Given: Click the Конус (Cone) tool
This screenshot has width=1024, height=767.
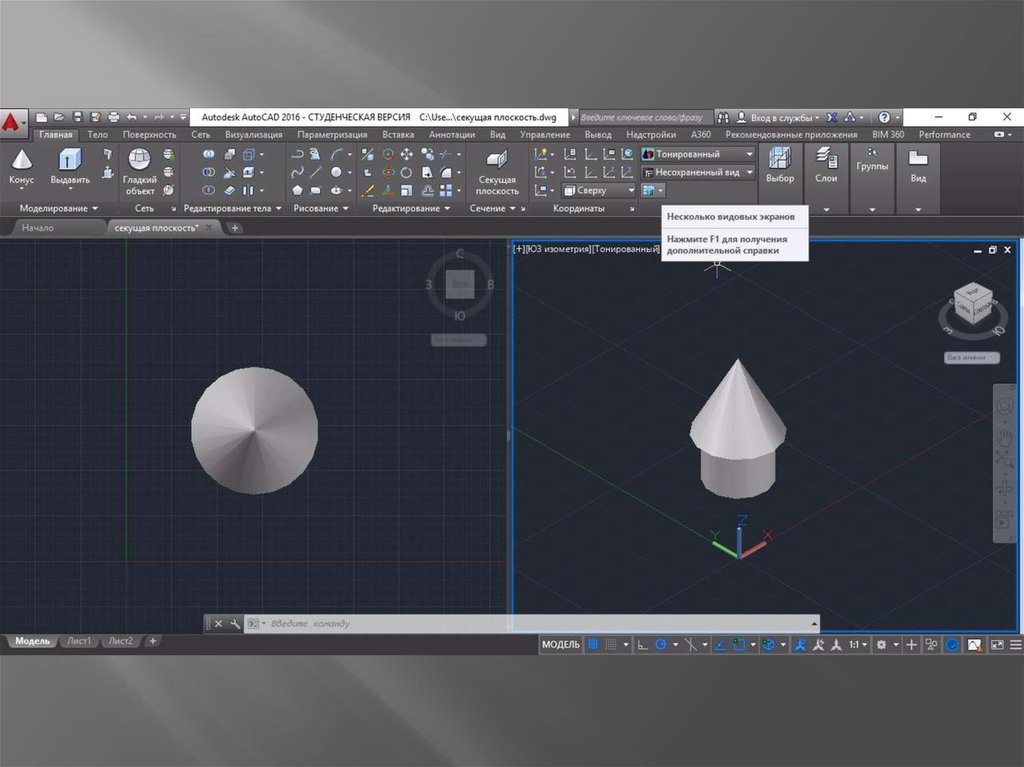Looking at the screenshot, I should (x=21, y=166).
